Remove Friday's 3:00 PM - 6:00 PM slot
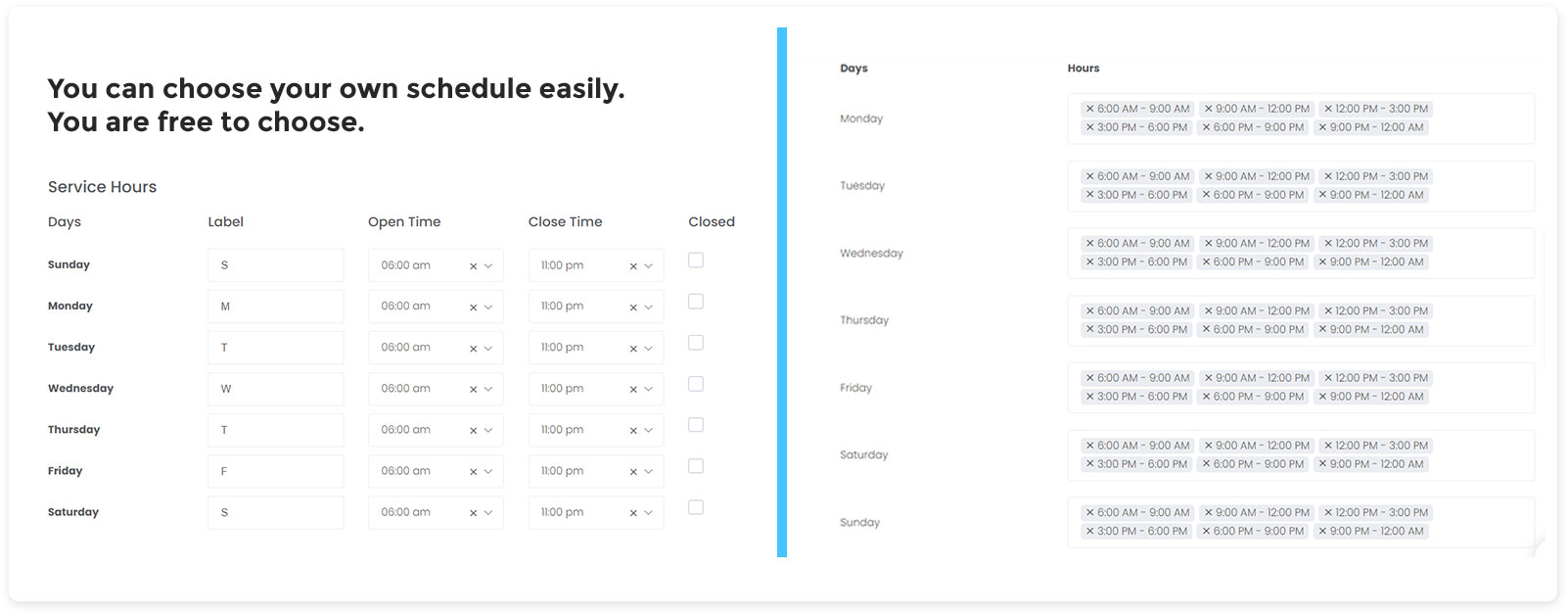1568x614 pixels. 1089,397
